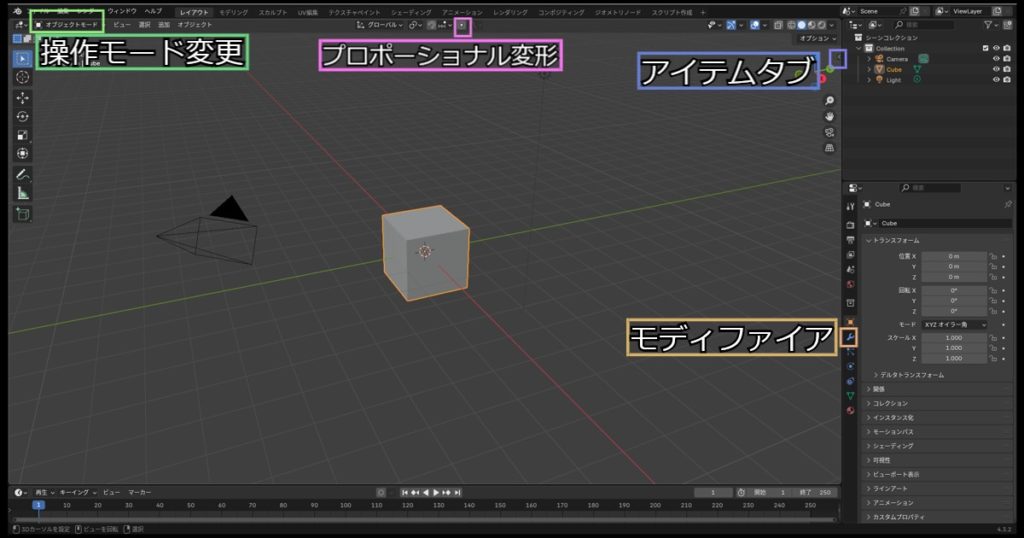Open the Material properties tab icon
Image resolution: width=1024 pixels, height=538 pixels.
point(850,411)
